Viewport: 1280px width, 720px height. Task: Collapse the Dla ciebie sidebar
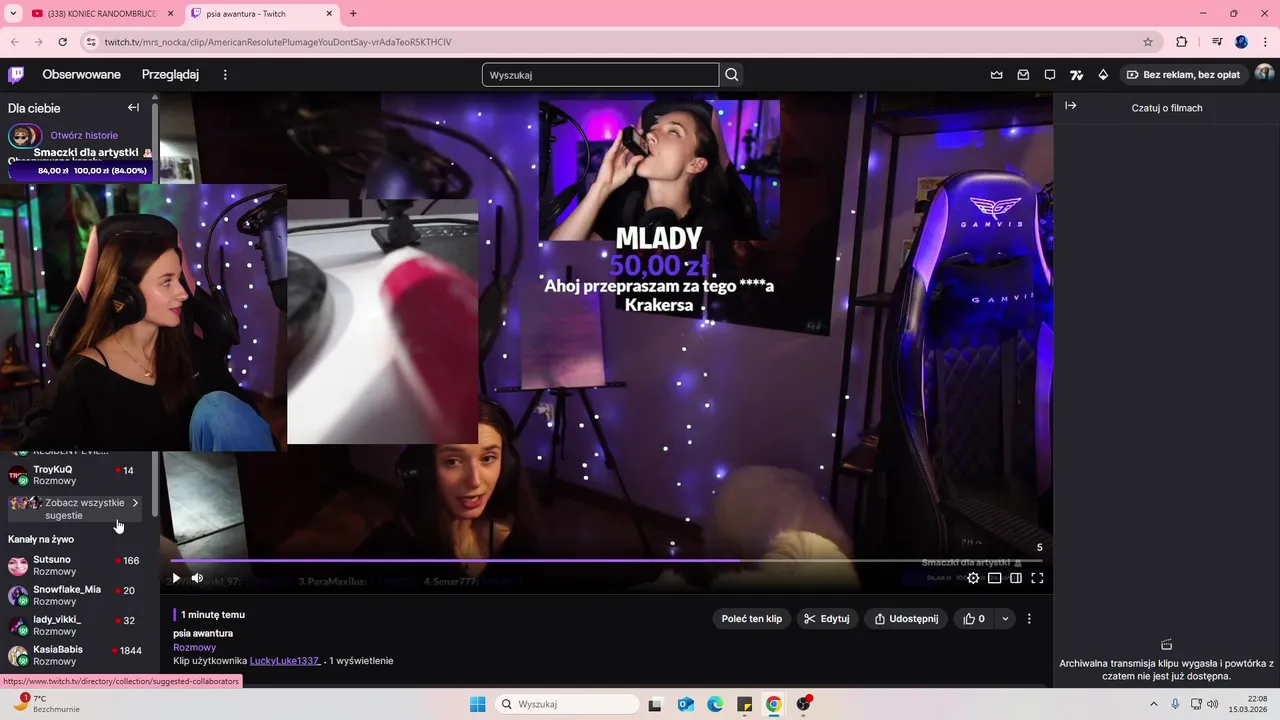pyautogui.click(x=133, y=108)
